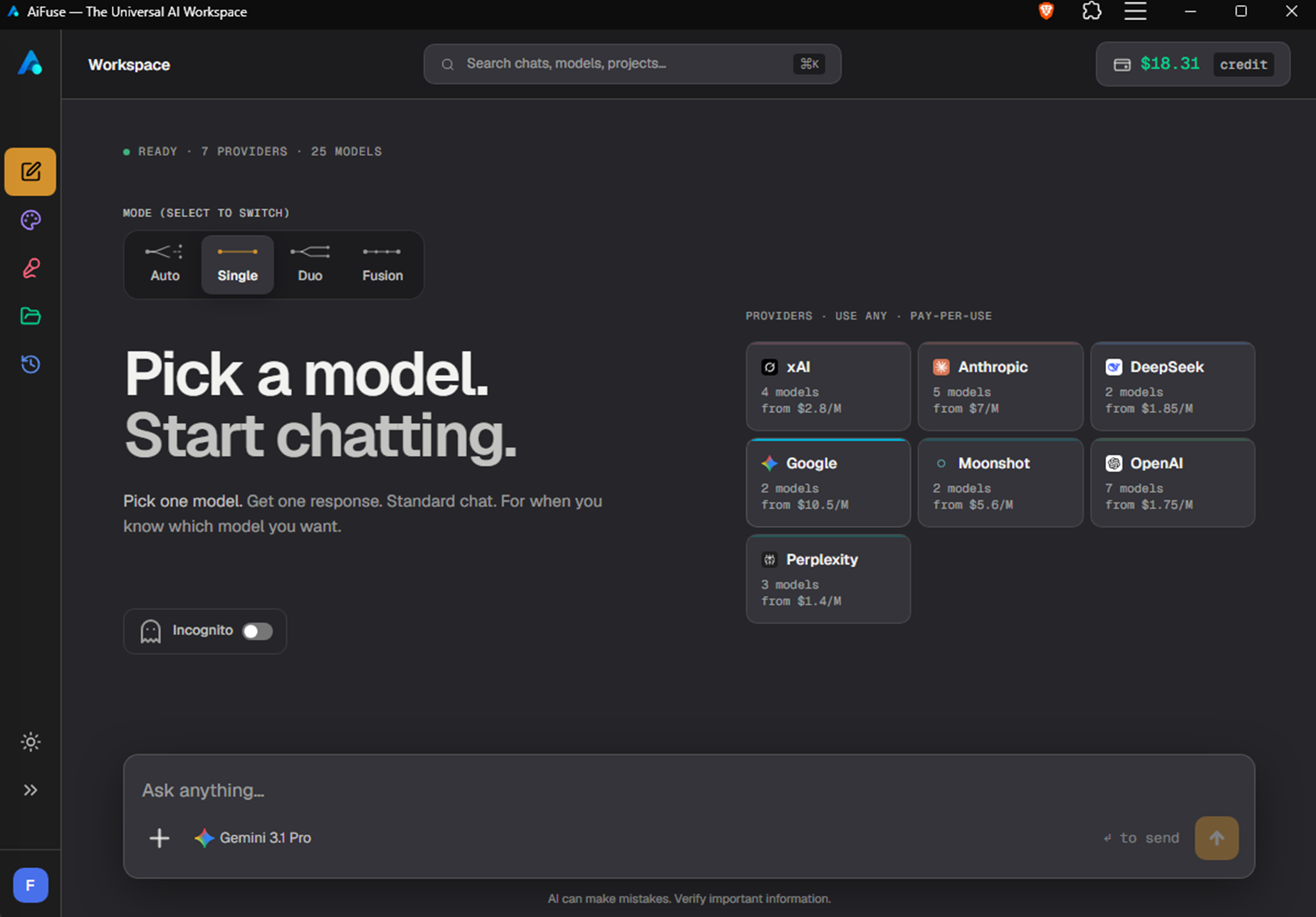Select Duo mode

pos(310,265)
